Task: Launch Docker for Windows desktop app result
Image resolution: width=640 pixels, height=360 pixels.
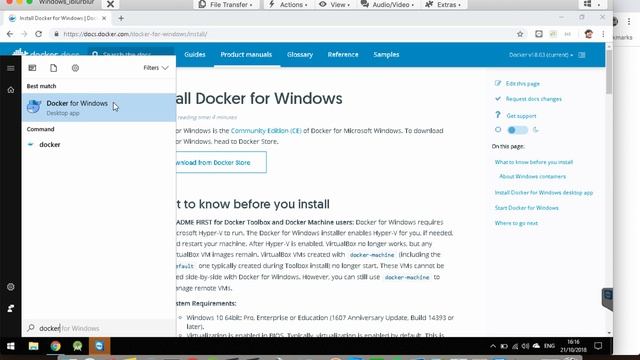Action: click(x=99, y=107)
